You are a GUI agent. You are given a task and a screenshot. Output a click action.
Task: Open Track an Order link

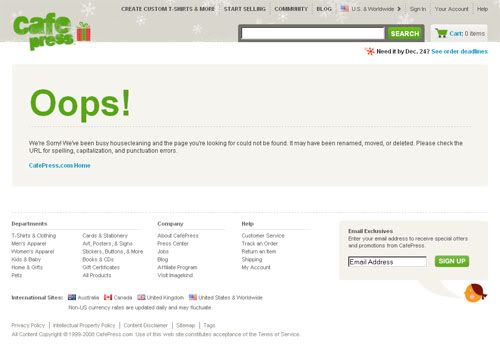(260, 244)
